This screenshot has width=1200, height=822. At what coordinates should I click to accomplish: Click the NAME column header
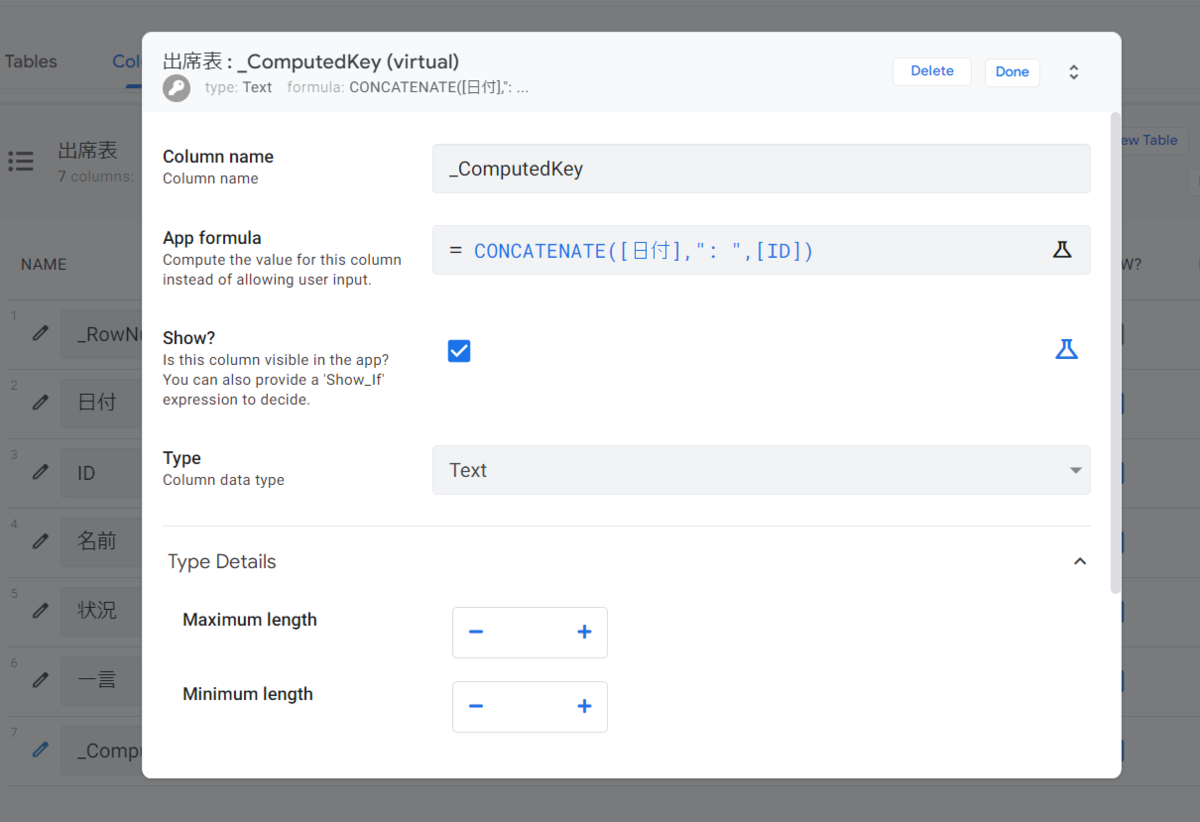coord(44,265)
